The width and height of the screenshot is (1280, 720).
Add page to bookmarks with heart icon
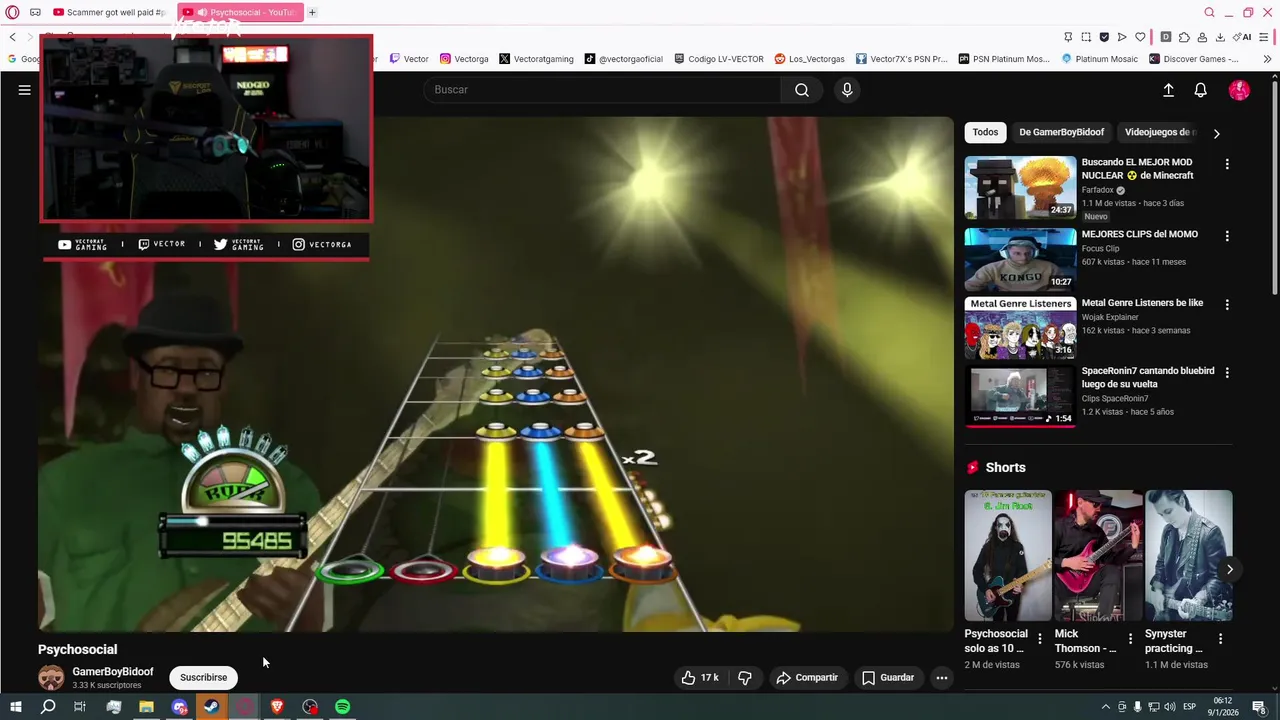coord(1140,37)
